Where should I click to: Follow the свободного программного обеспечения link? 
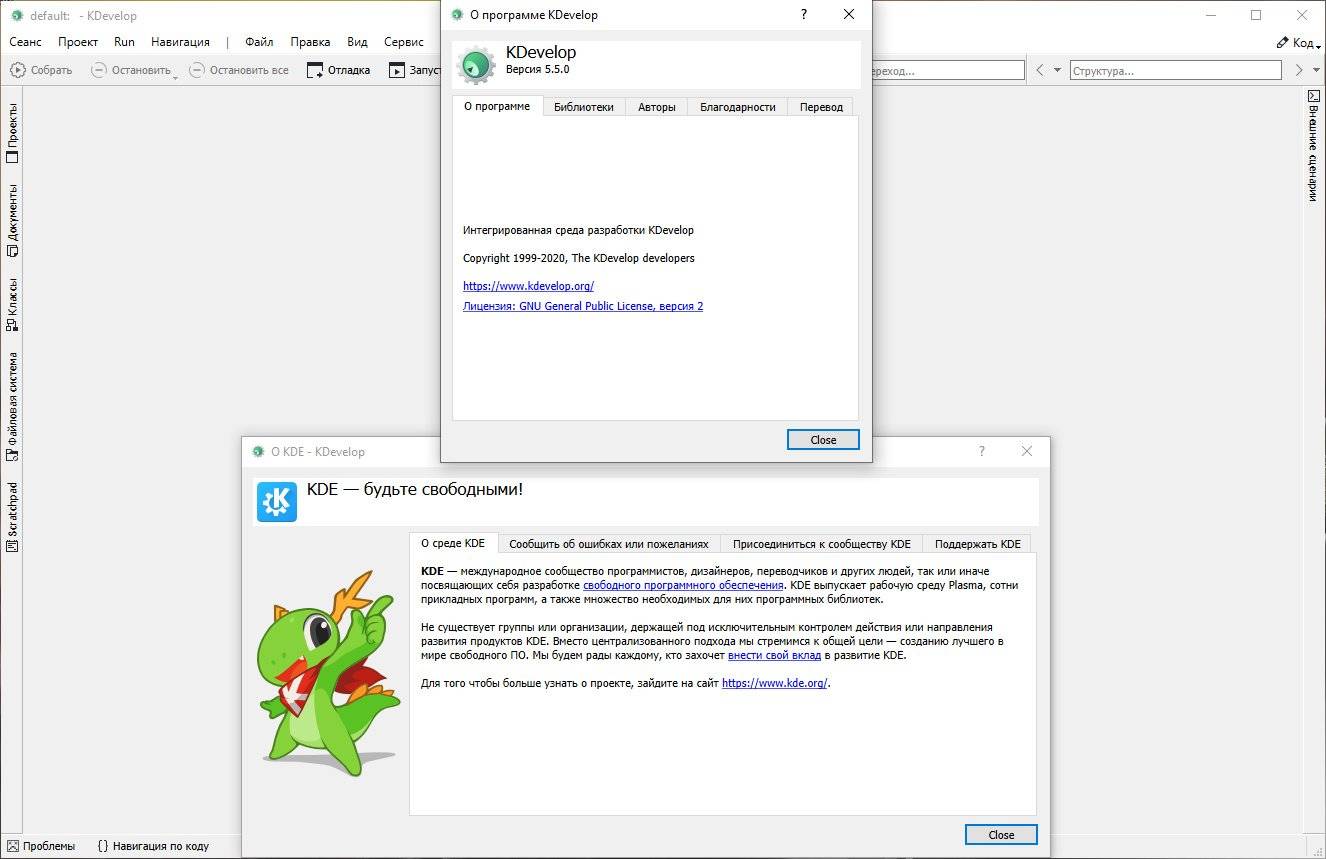pos(683,585)
